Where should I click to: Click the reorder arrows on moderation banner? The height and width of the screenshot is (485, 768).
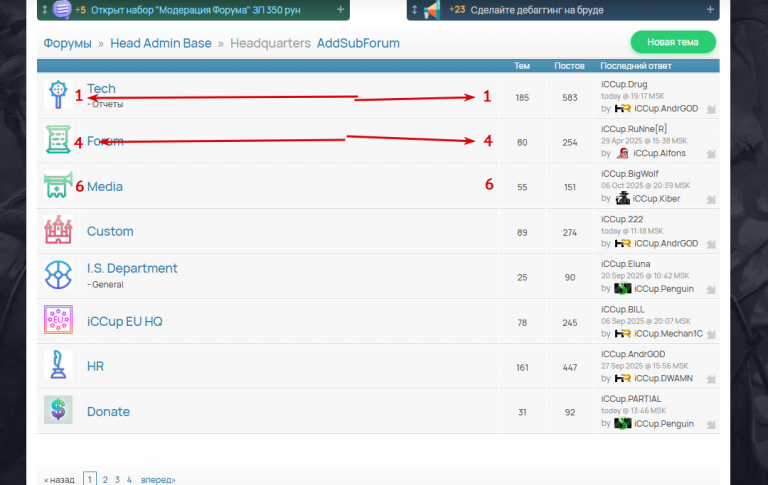point(45,9)
